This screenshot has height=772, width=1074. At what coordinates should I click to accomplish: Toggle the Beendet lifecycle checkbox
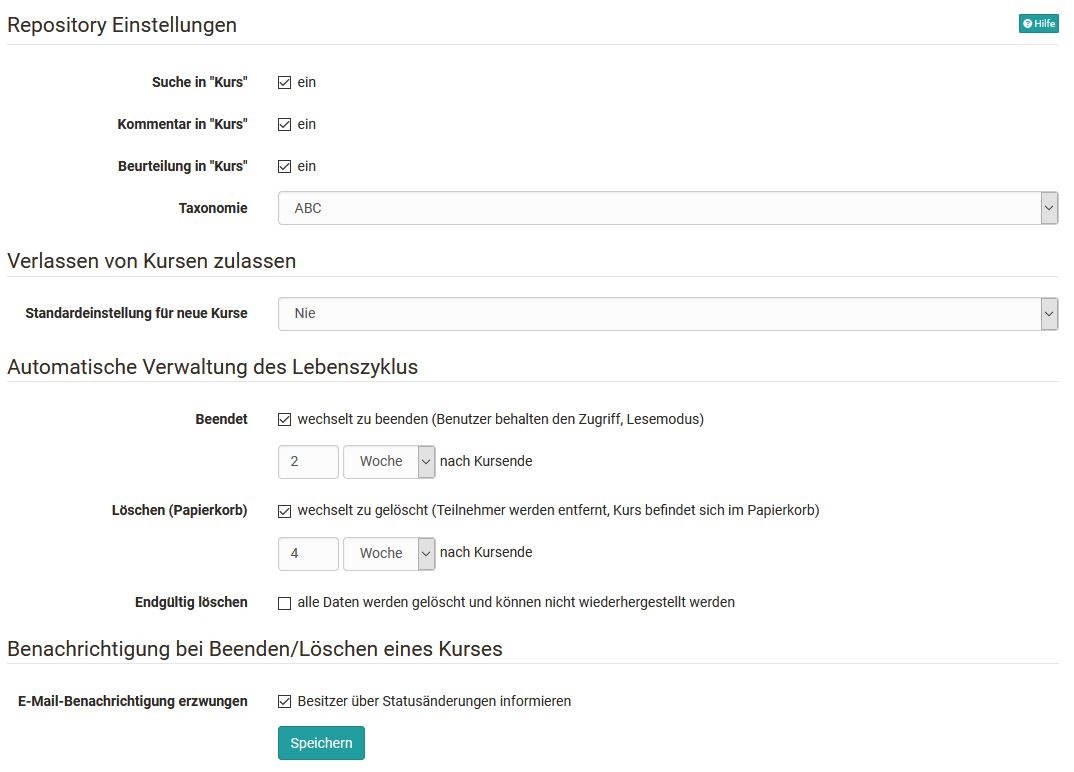pyautogui.click(x=284, y=420)
